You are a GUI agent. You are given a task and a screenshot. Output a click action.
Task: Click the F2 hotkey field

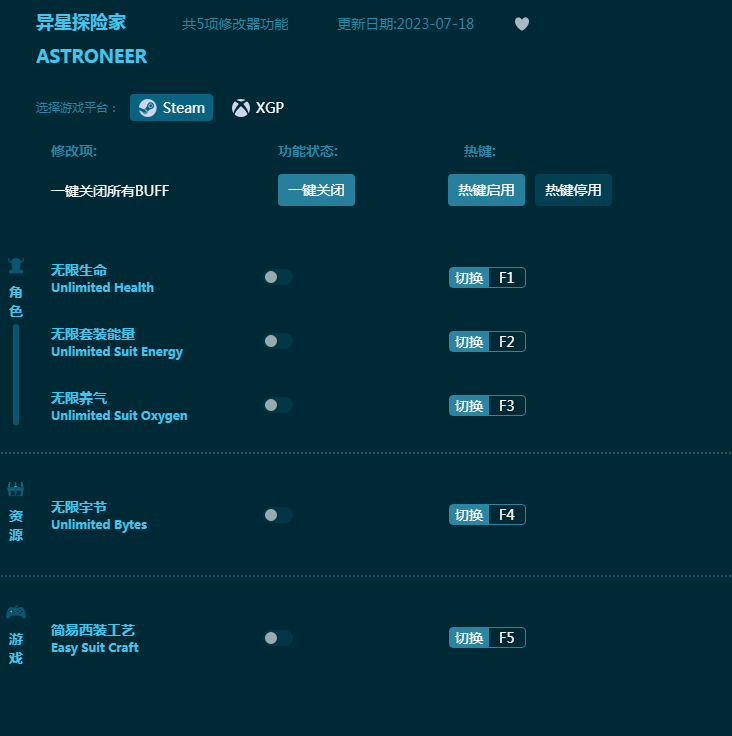(507, 341)
